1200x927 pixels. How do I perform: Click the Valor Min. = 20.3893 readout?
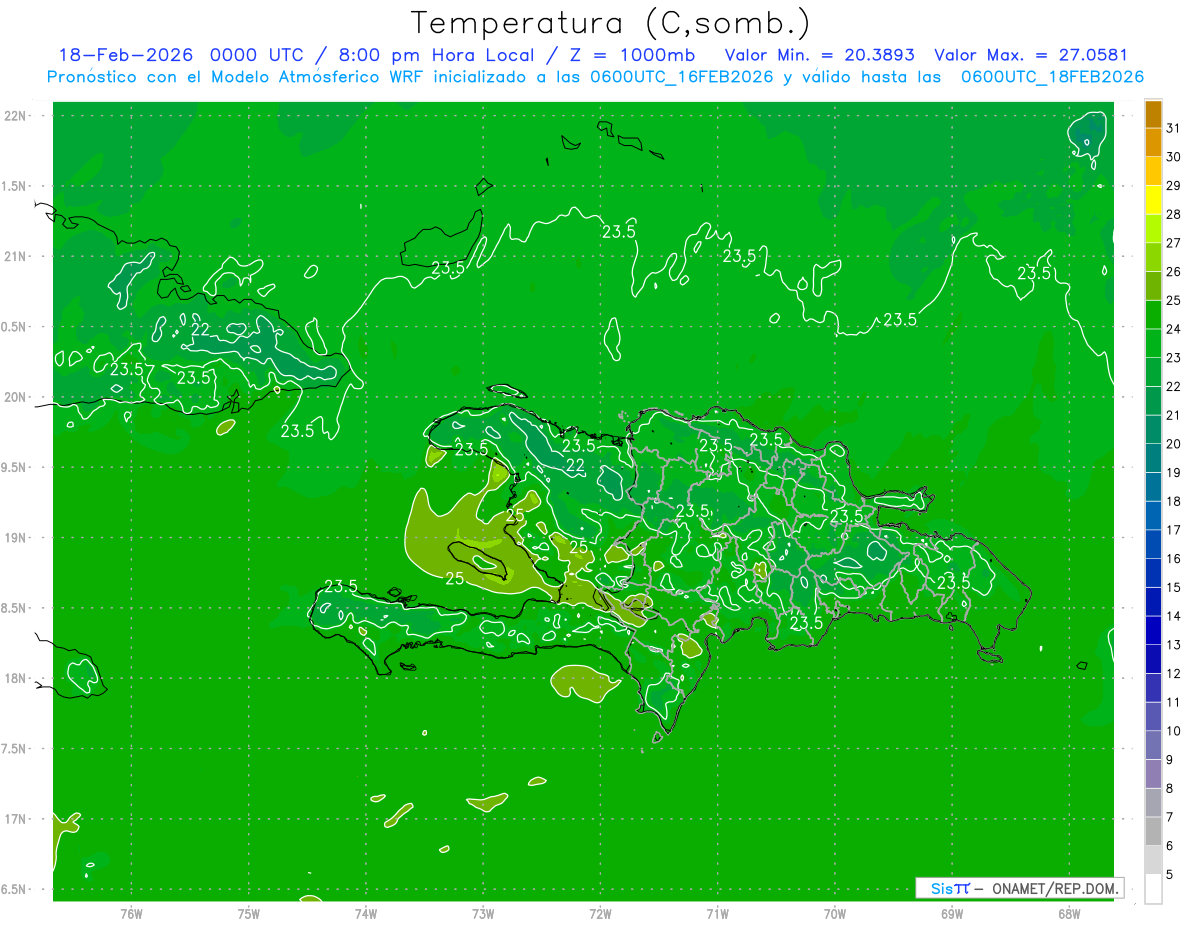(820, 55)
